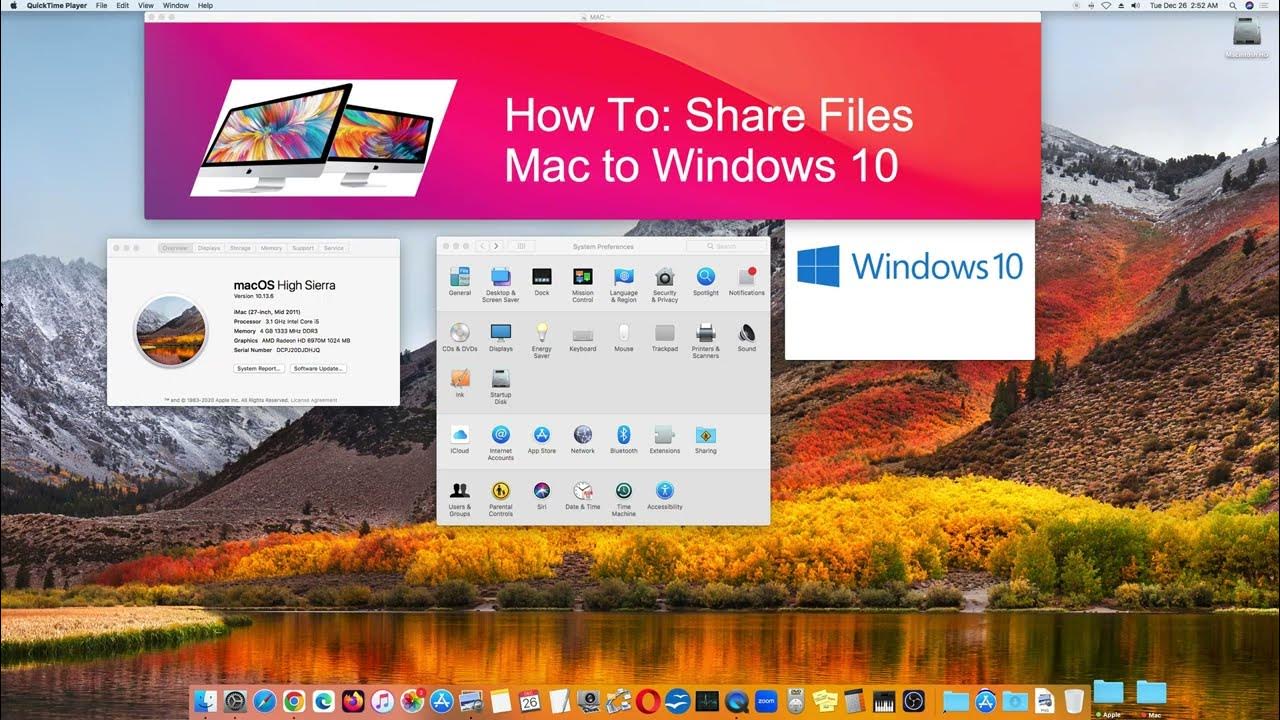Switch to the Support tab
The image size is (1280, 720).
[x=303, y=248]
